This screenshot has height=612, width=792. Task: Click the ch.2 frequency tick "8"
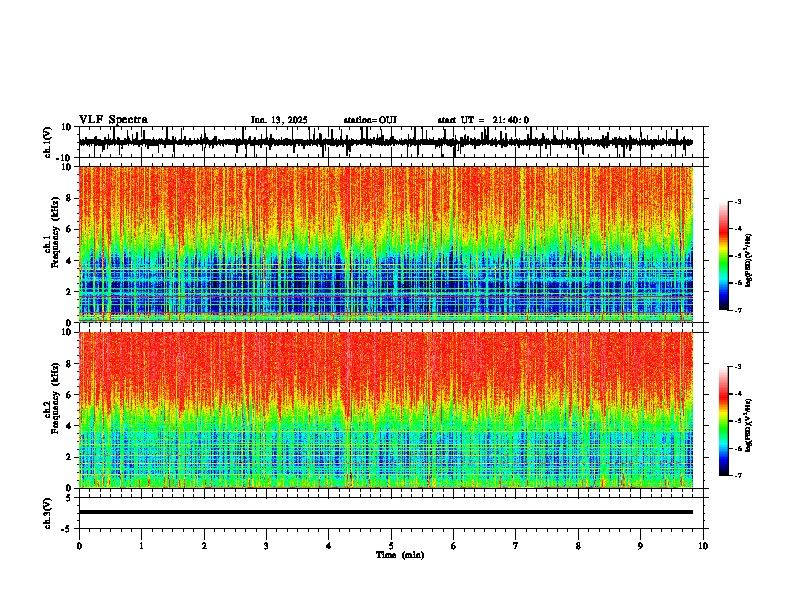[70, 364]
